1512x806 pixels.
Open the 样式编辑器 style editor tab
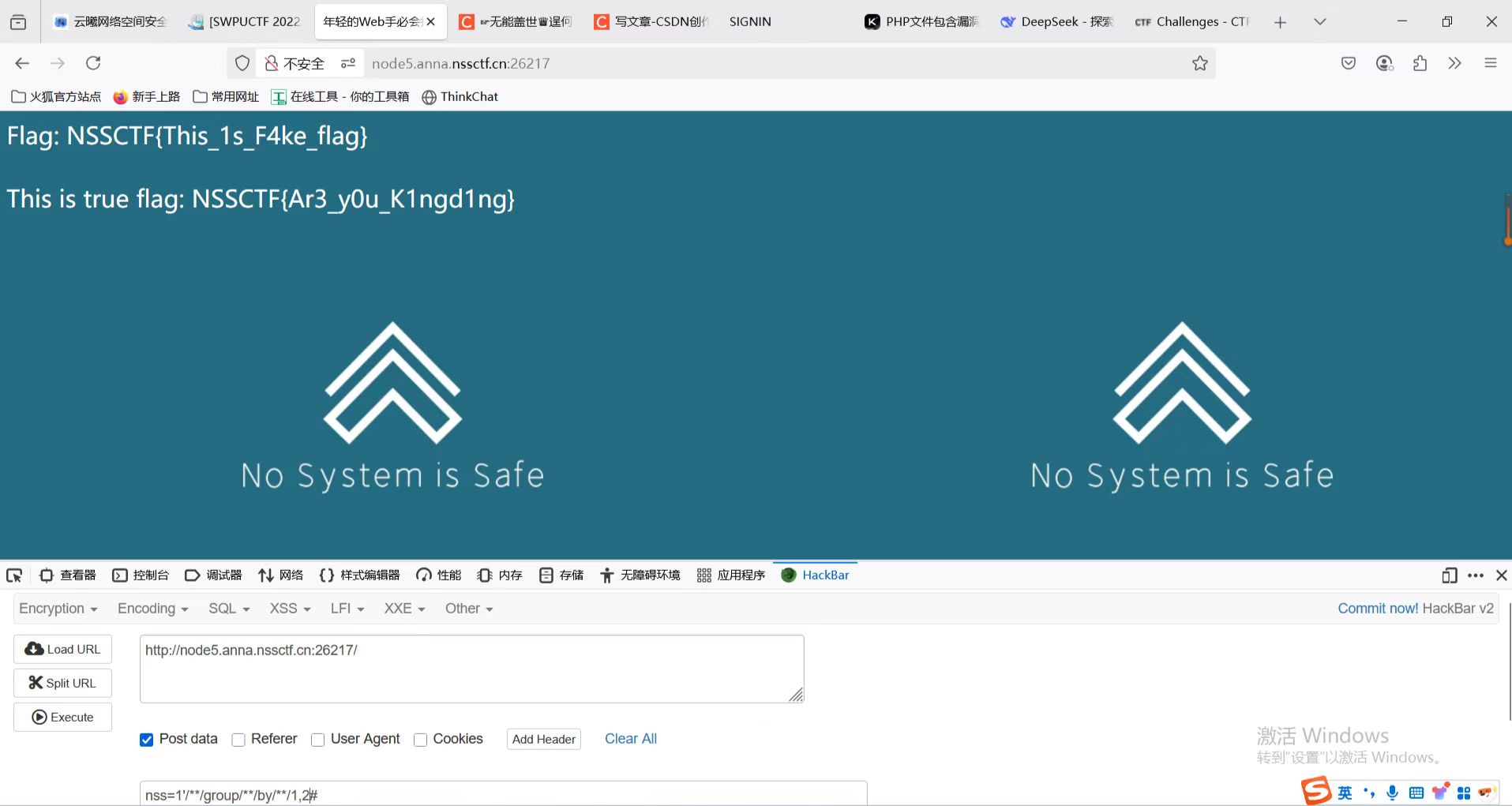pyautogui.click(x=359, y=575)
